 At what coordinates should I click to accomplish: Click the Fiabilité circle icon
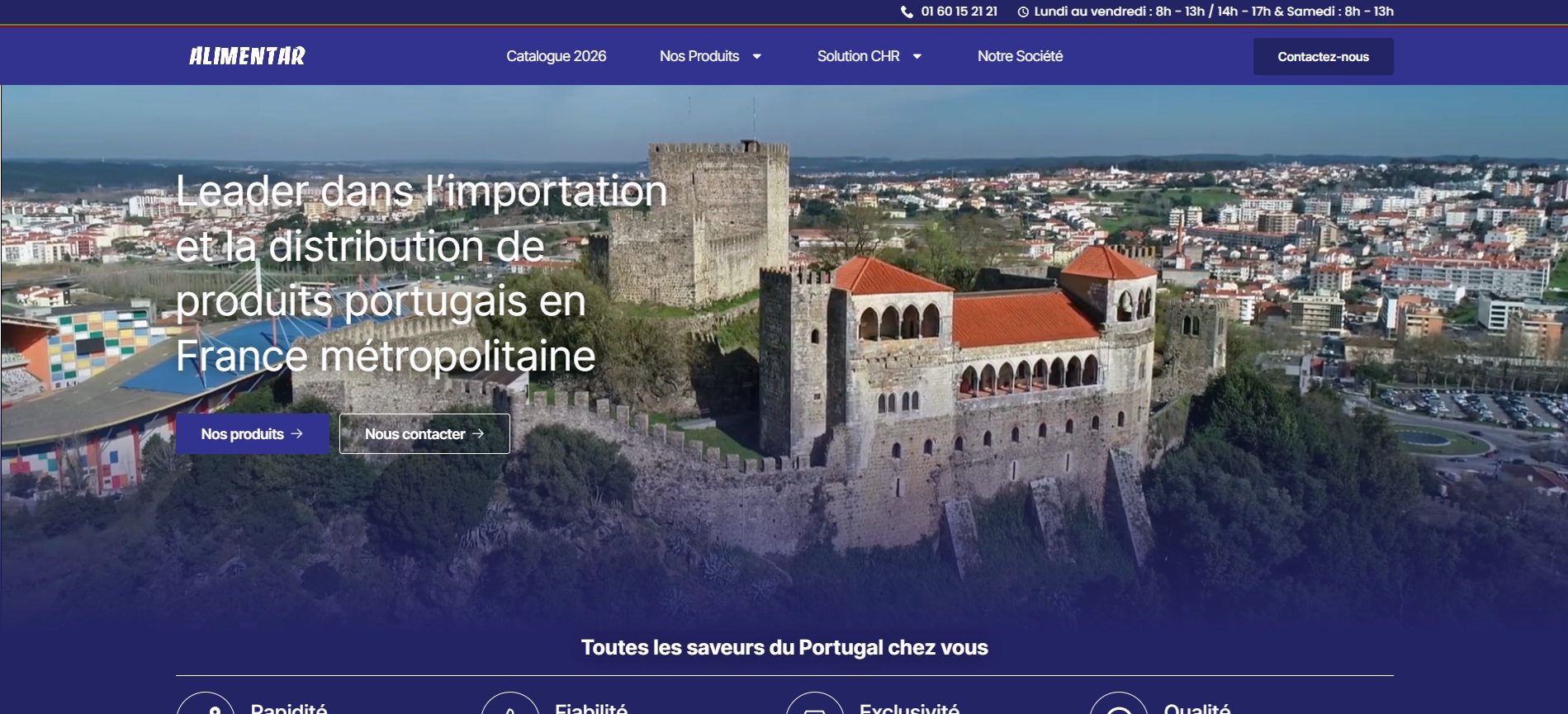[510, 703]
